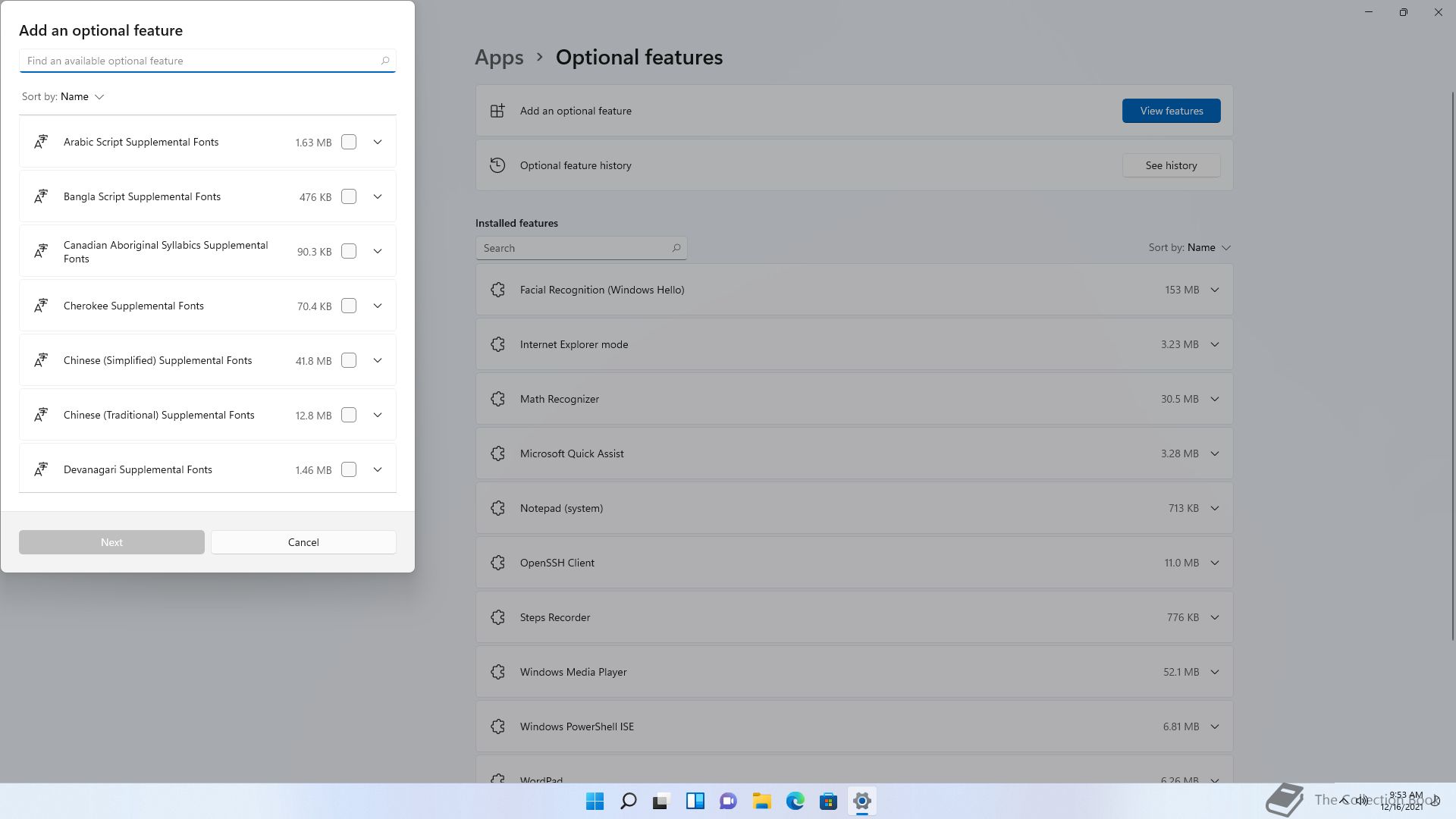Screen dimensions: 1456x819
Task: Click the Find an available optional feature field
Action: click(201, 61)
